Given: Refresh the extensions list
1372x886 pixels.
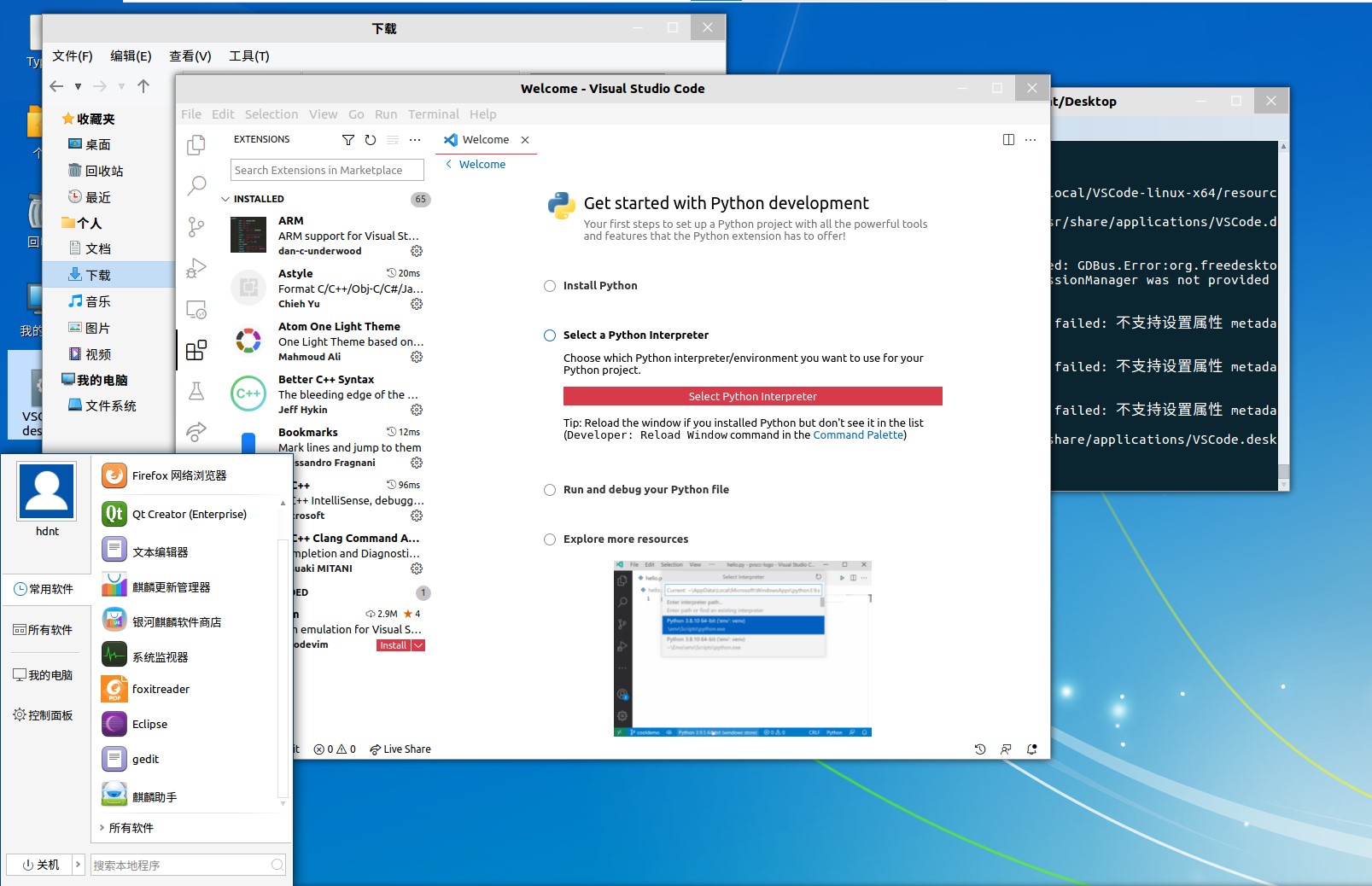Looking at the screenshot, I should coord(371,140).
